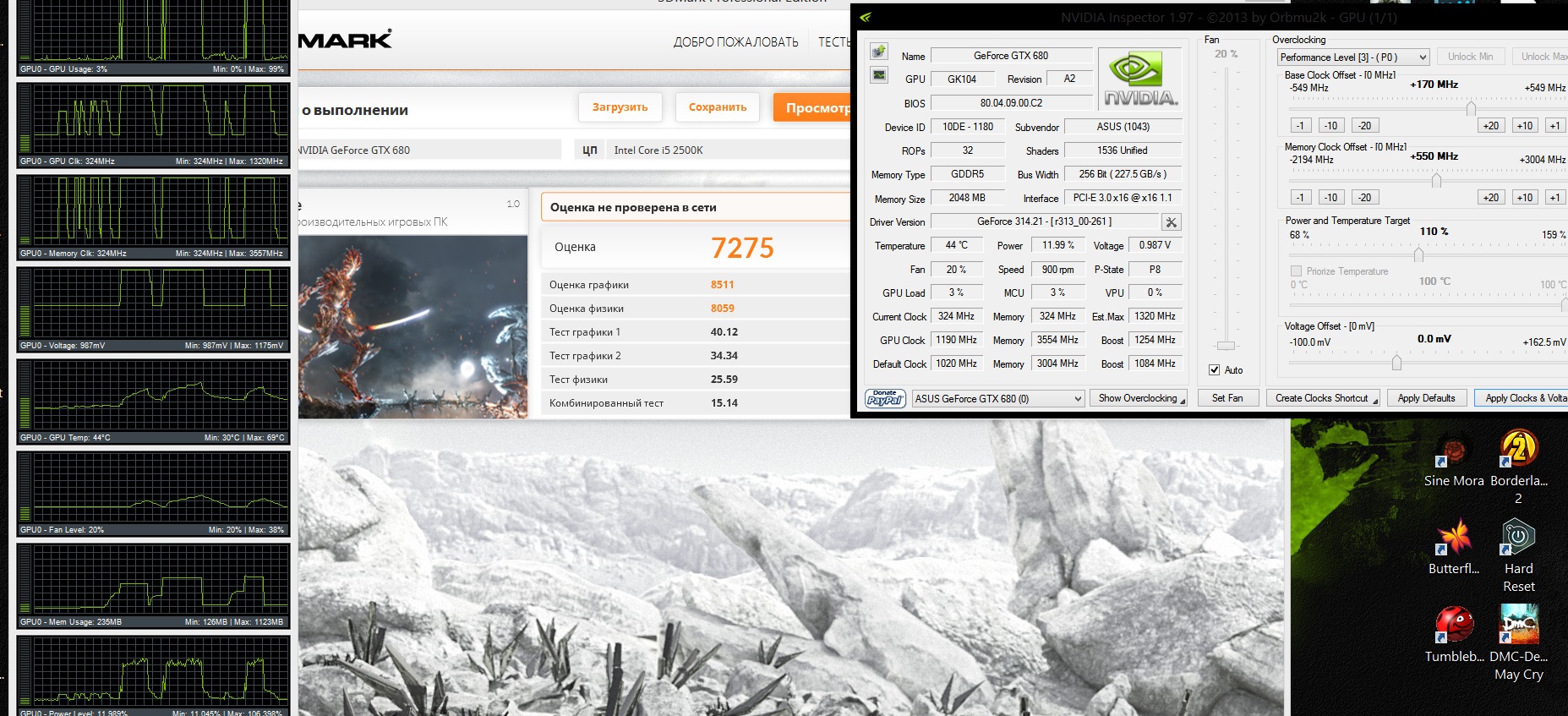This screenshot has width=1568, height=716.
Task: Click the Загрузить button in 3DMark
Action: point(620,107)
